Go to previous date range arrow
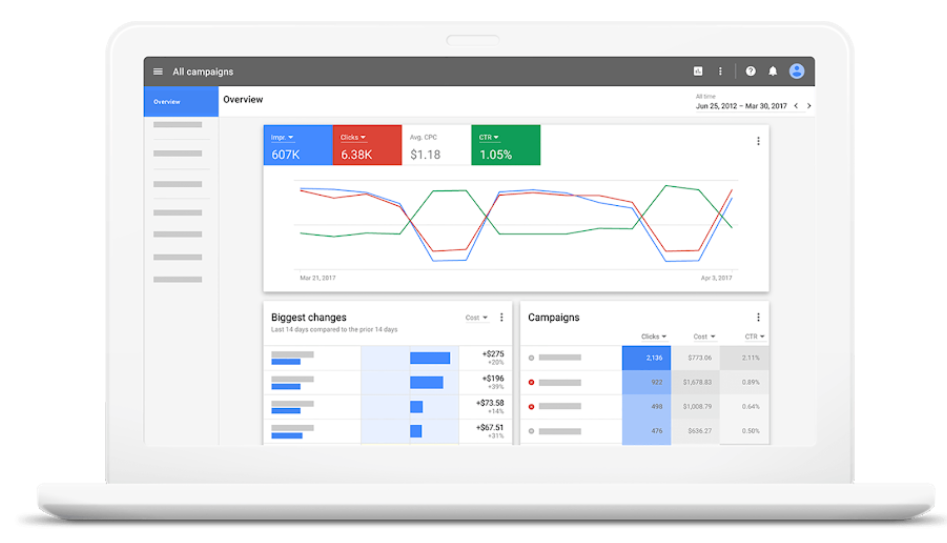 tap(796, 106)
